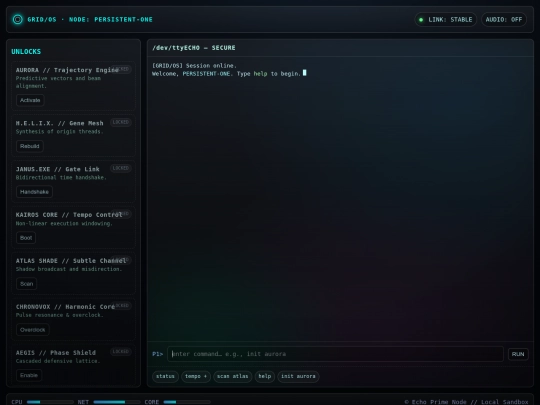Click the PERSISTENT-ONE name in welcome line
The height and width of the screenshot is (405, 540).
(x=206, y=74)
